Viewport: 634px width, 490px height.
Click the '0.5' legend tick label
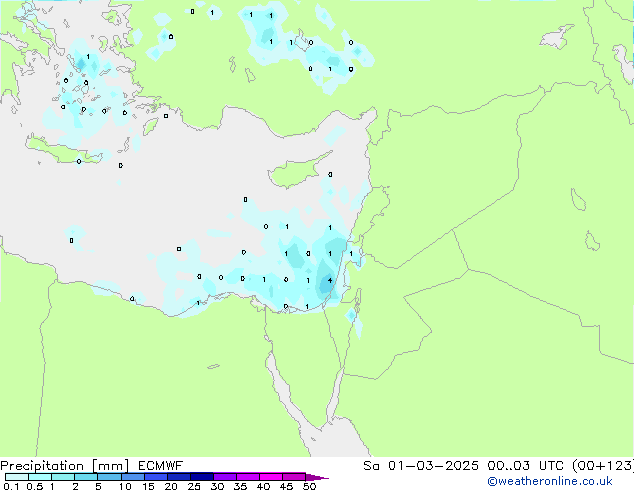pos(35,486)
